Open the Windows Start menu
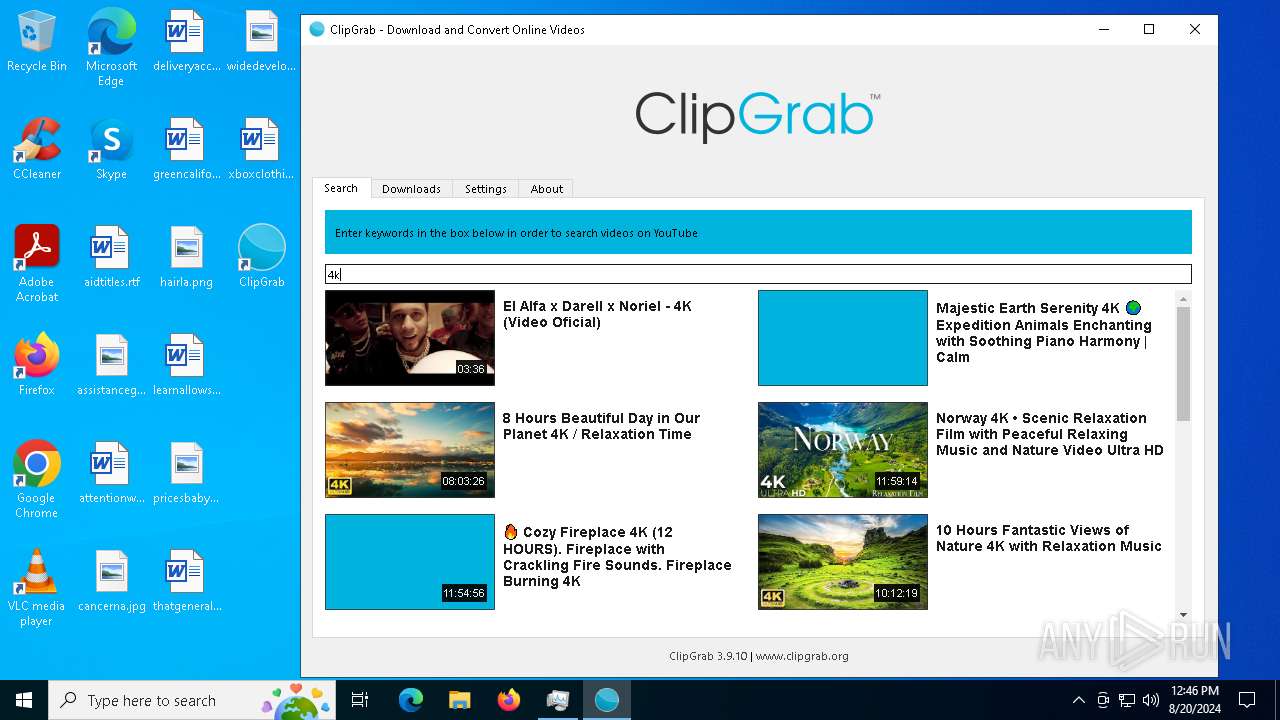 24,700
